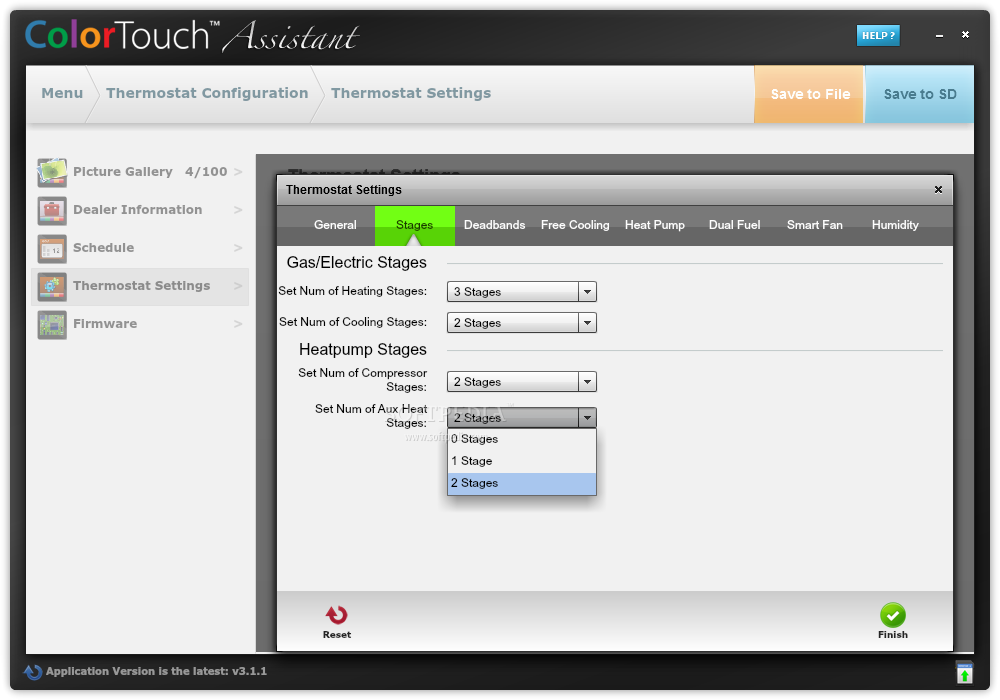Click the Finish label text
This screenshot has width=1000, height=700.
892,635
